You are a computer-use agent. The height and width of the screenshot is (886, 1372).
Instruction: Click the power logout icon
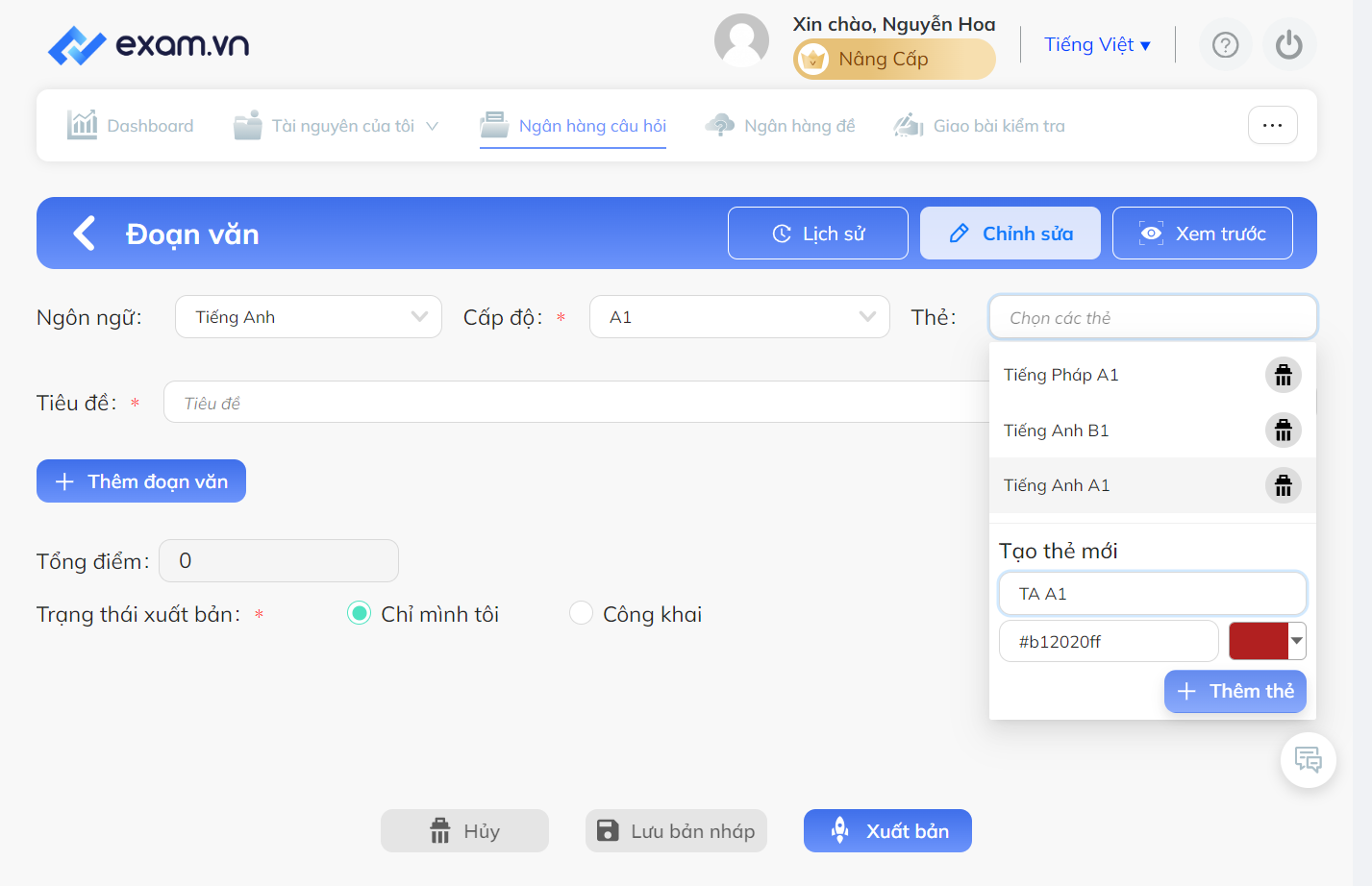(1288, 45)
